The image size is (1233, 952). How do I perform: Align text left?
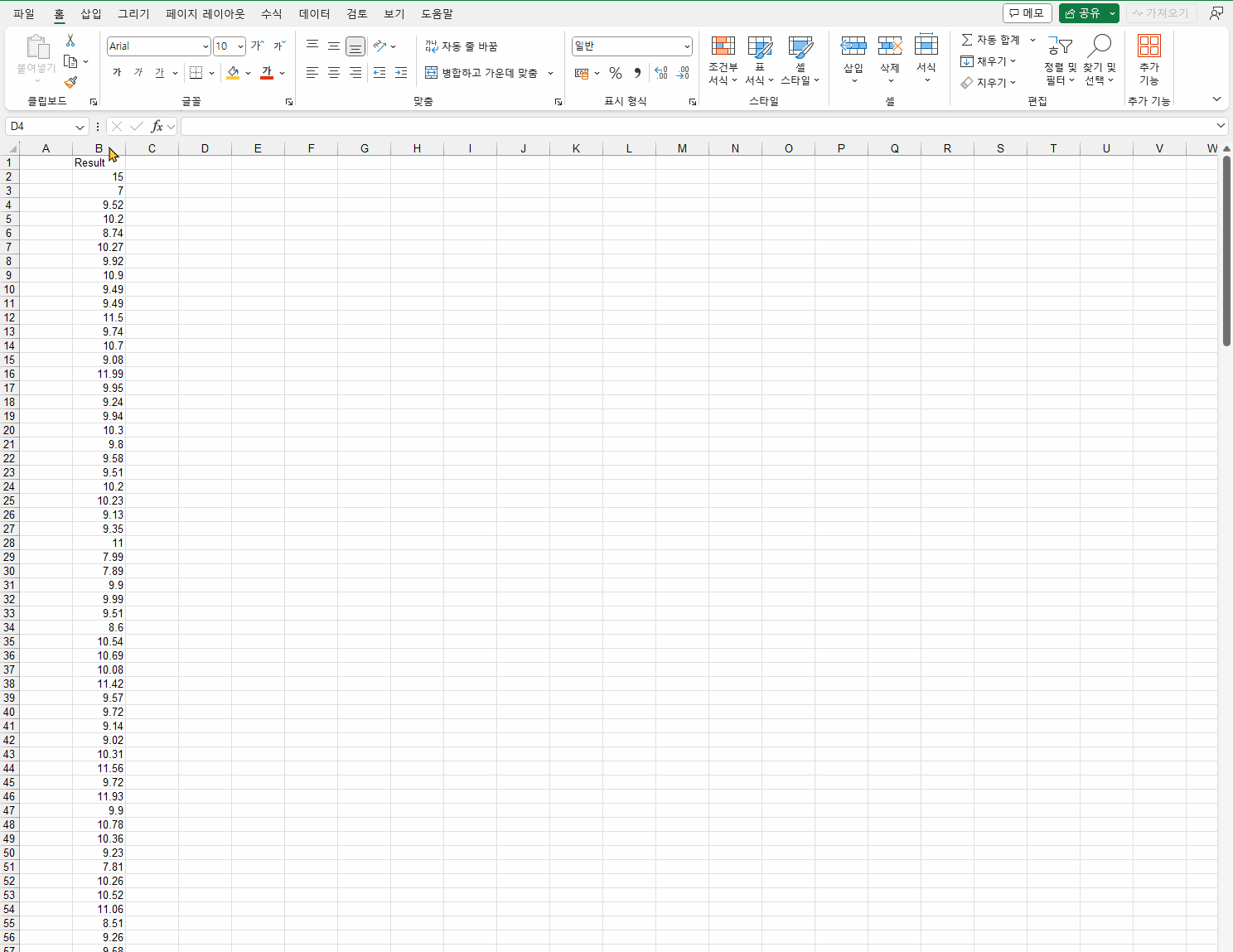point(312,73)
